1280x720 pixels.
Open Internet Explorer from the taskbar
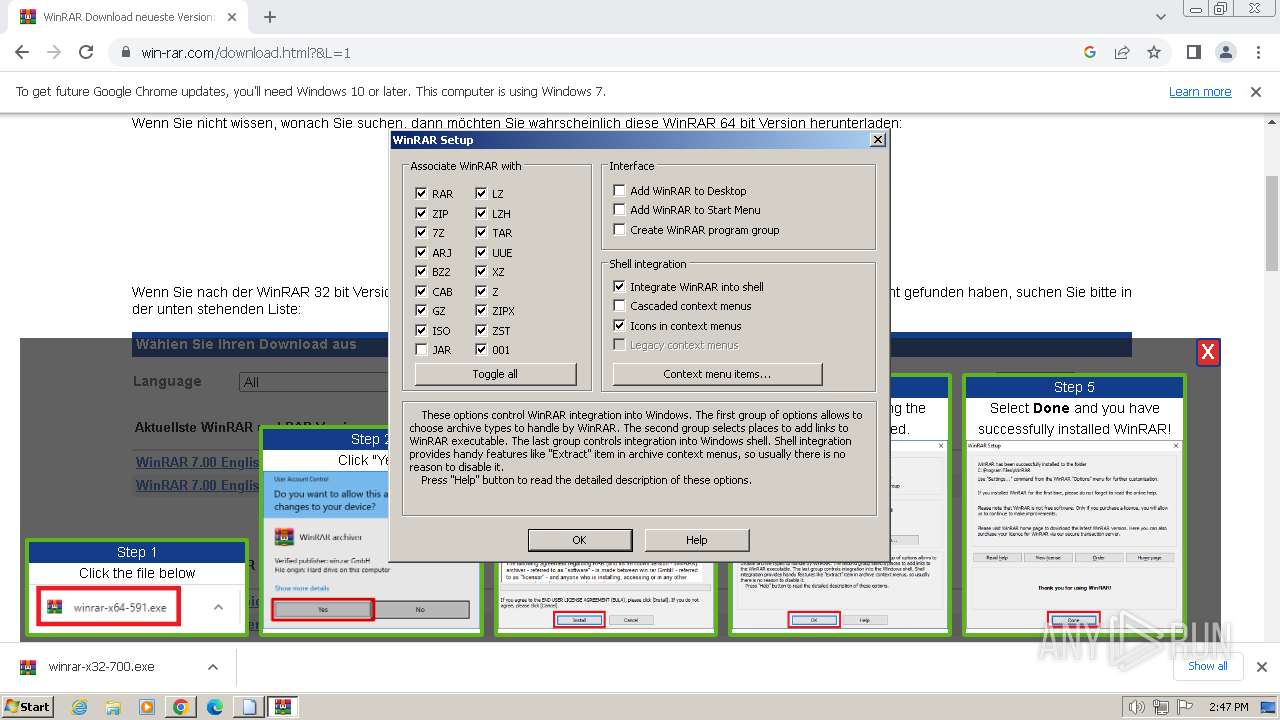[x=80, y=707]
